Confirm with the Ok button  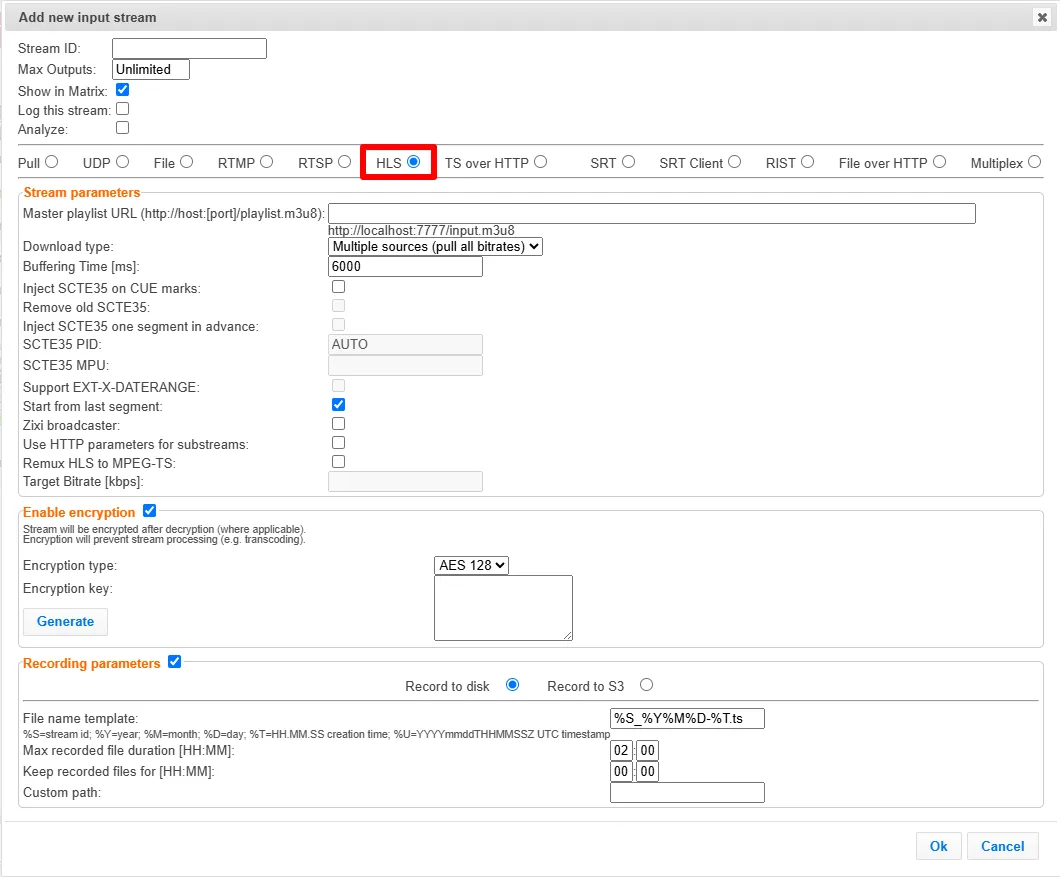click(938, 846)
